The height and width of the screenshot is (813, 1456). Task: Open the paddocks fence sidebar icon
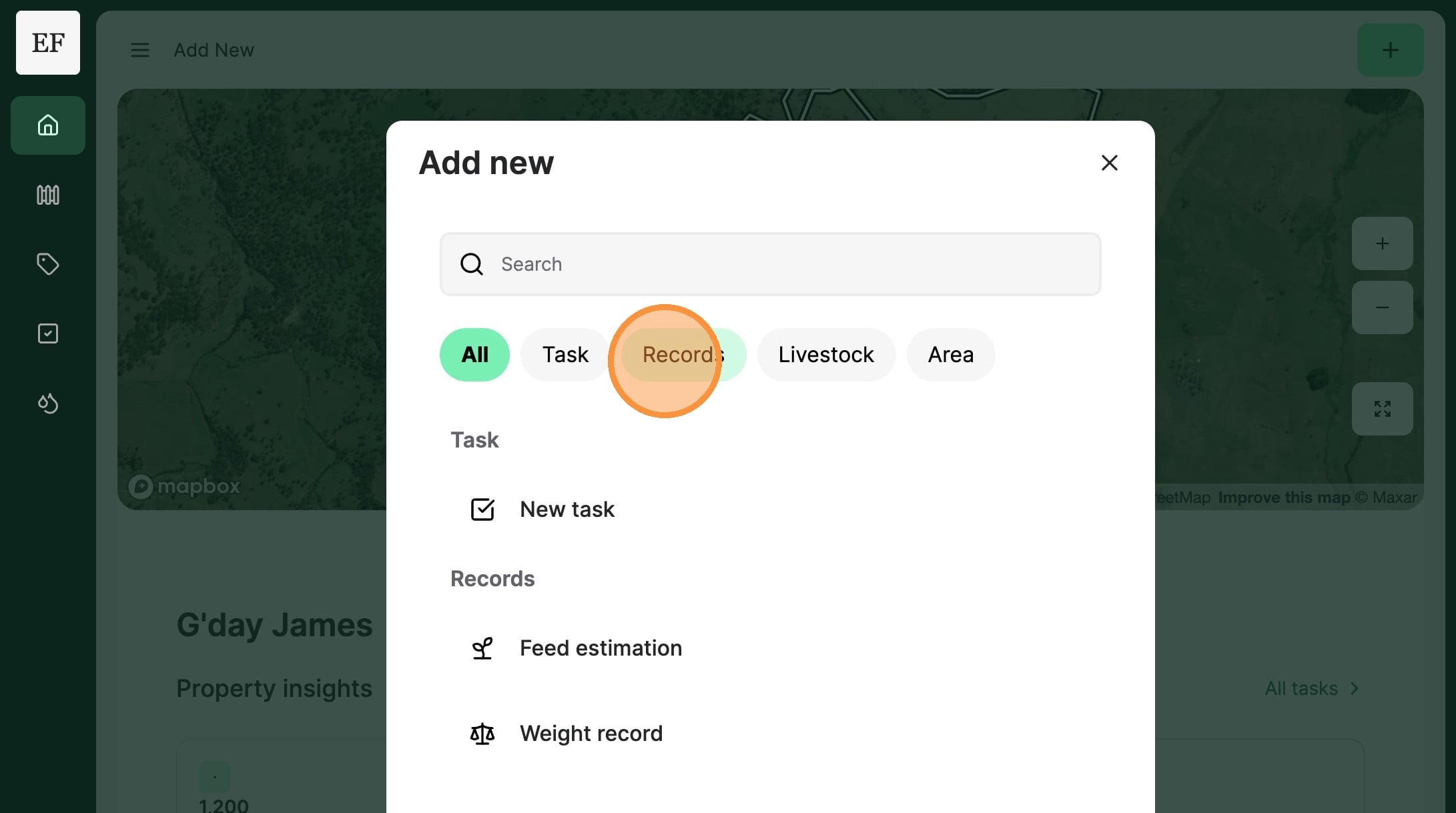pyautogui.click(x=48, y=195)
